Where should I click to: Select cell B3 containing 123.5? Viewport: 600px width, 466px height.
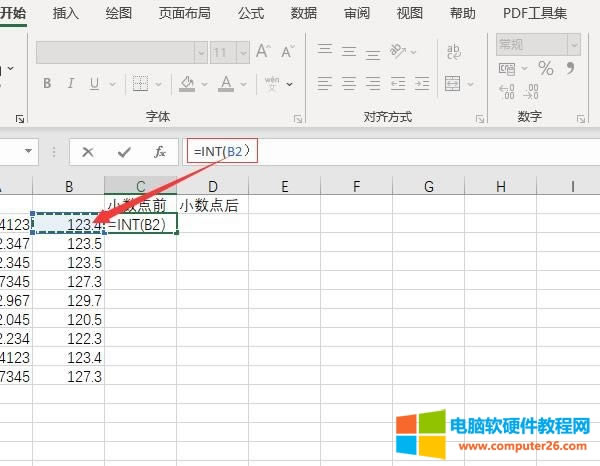pos(68,242)
